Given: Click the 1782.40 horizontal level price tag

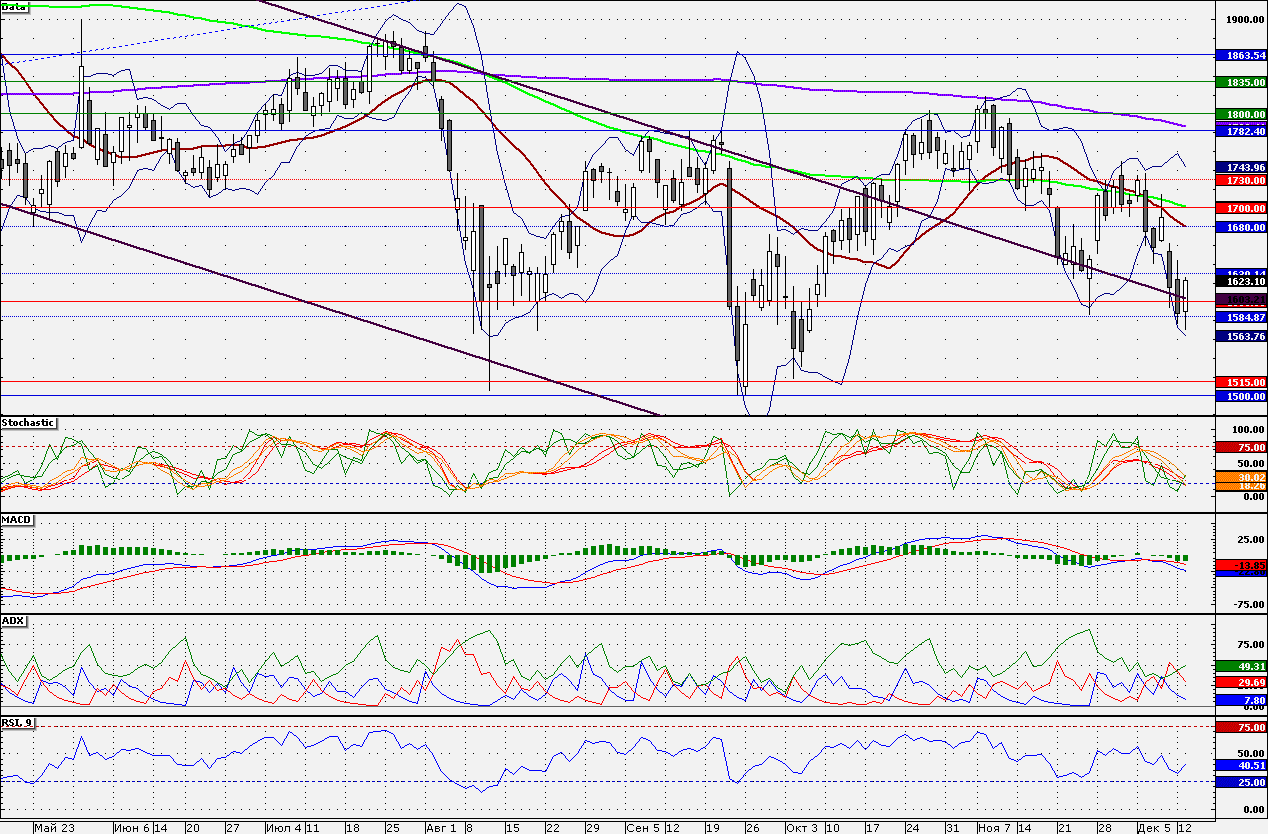Looking at the screenshot, I should [1240, 131].
